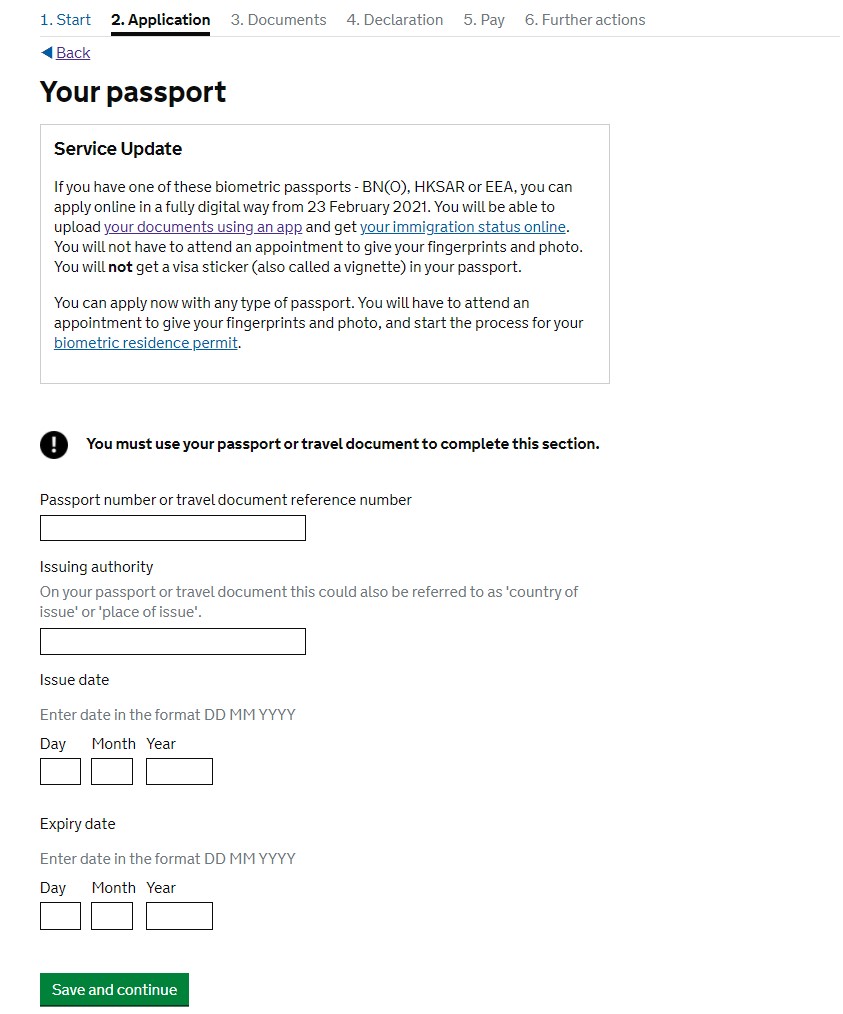Click the Issue date Month field
843x1014 pixels.
point(112,771)
